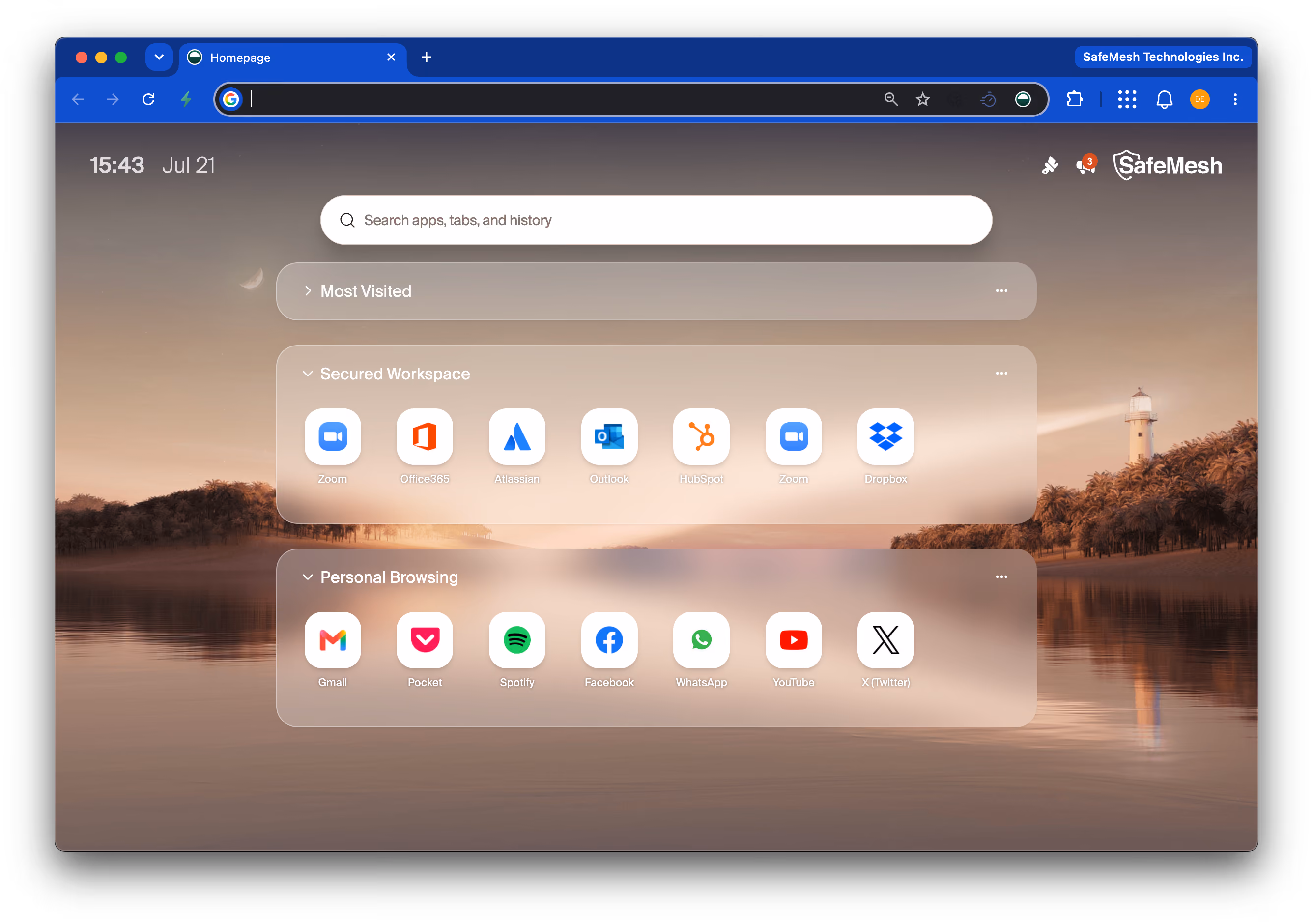Click the 15:43 clock display
The width and height of the screenshot is (1313, 924).
coord(117,165)
